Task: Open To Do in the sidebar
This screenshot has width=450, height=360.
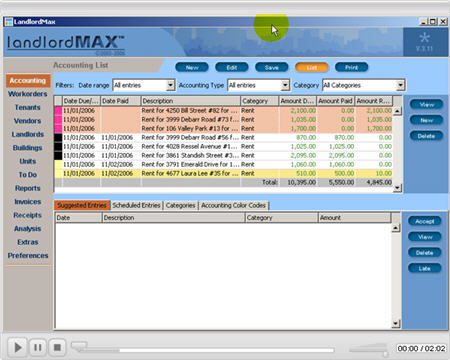Action: pyautogui.click(x=28, y=175)
